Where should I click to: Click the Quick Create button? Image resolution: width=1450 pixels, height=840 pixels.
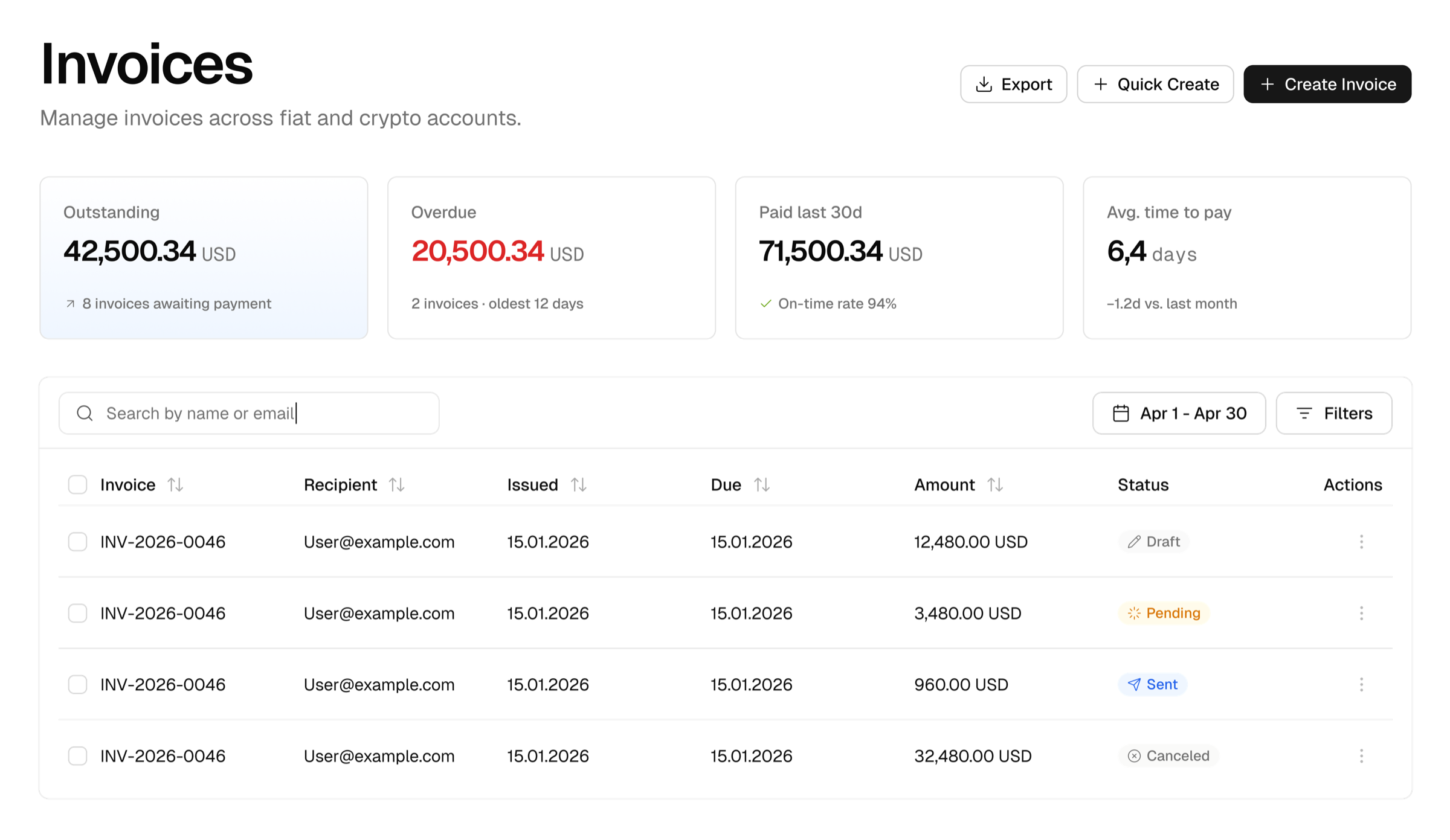1155,84
